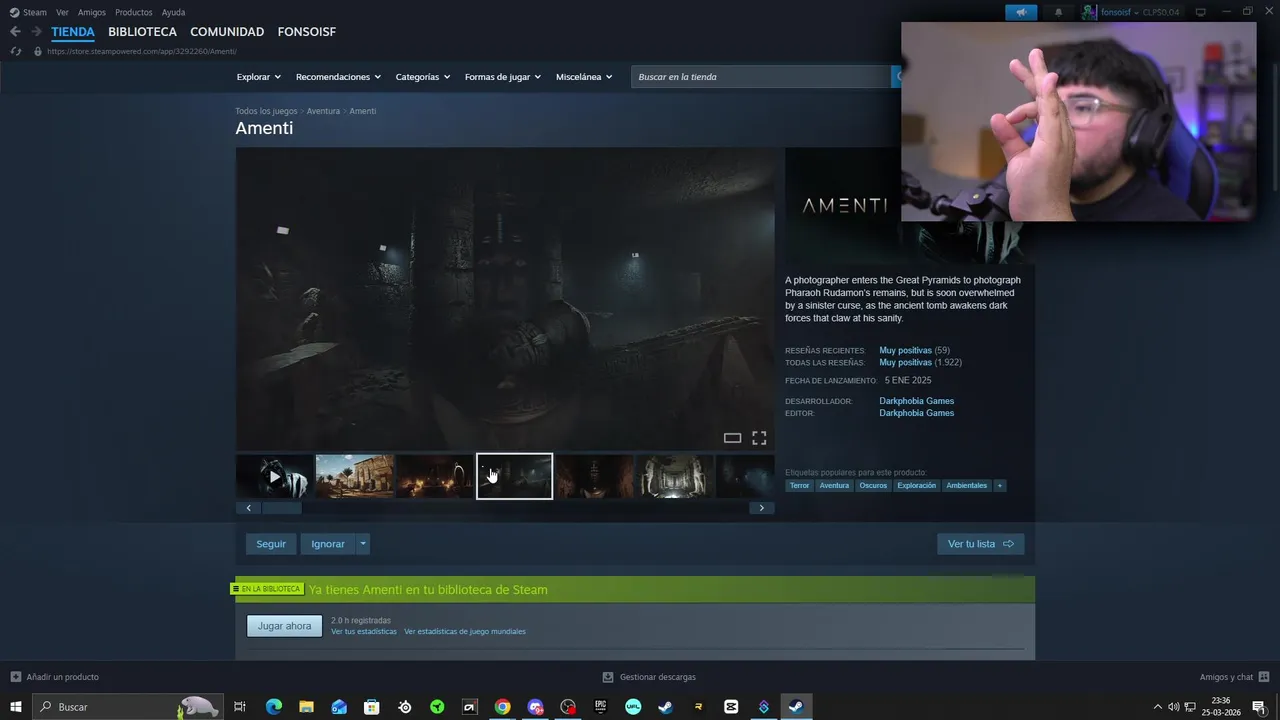Open Ver estadísticas de juego mundiales link
This screenshot has height=720, width=1280.
[465, 632]
